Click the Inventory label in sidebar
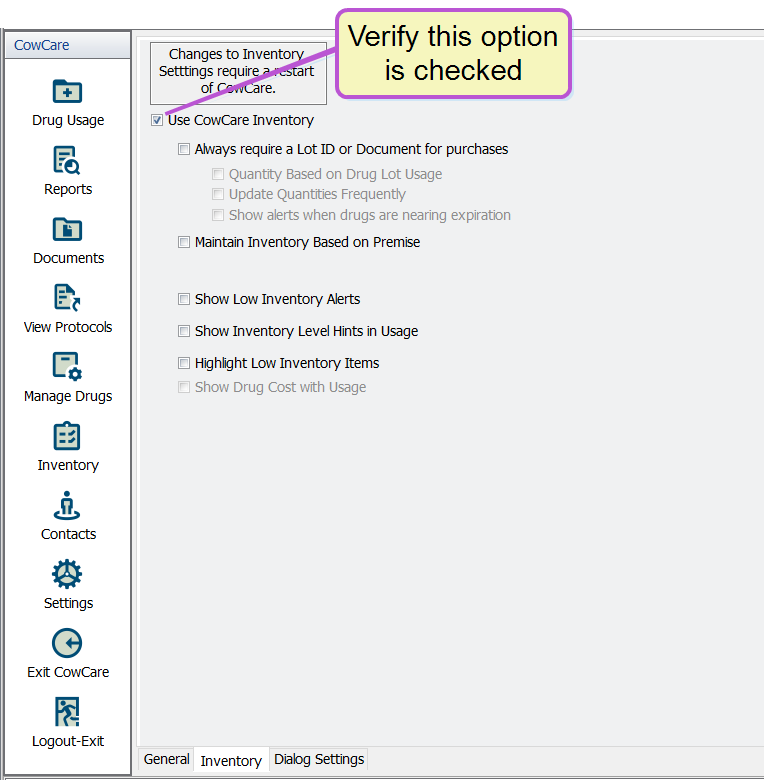Screen dimensions: 764x780 pos(68,465)
